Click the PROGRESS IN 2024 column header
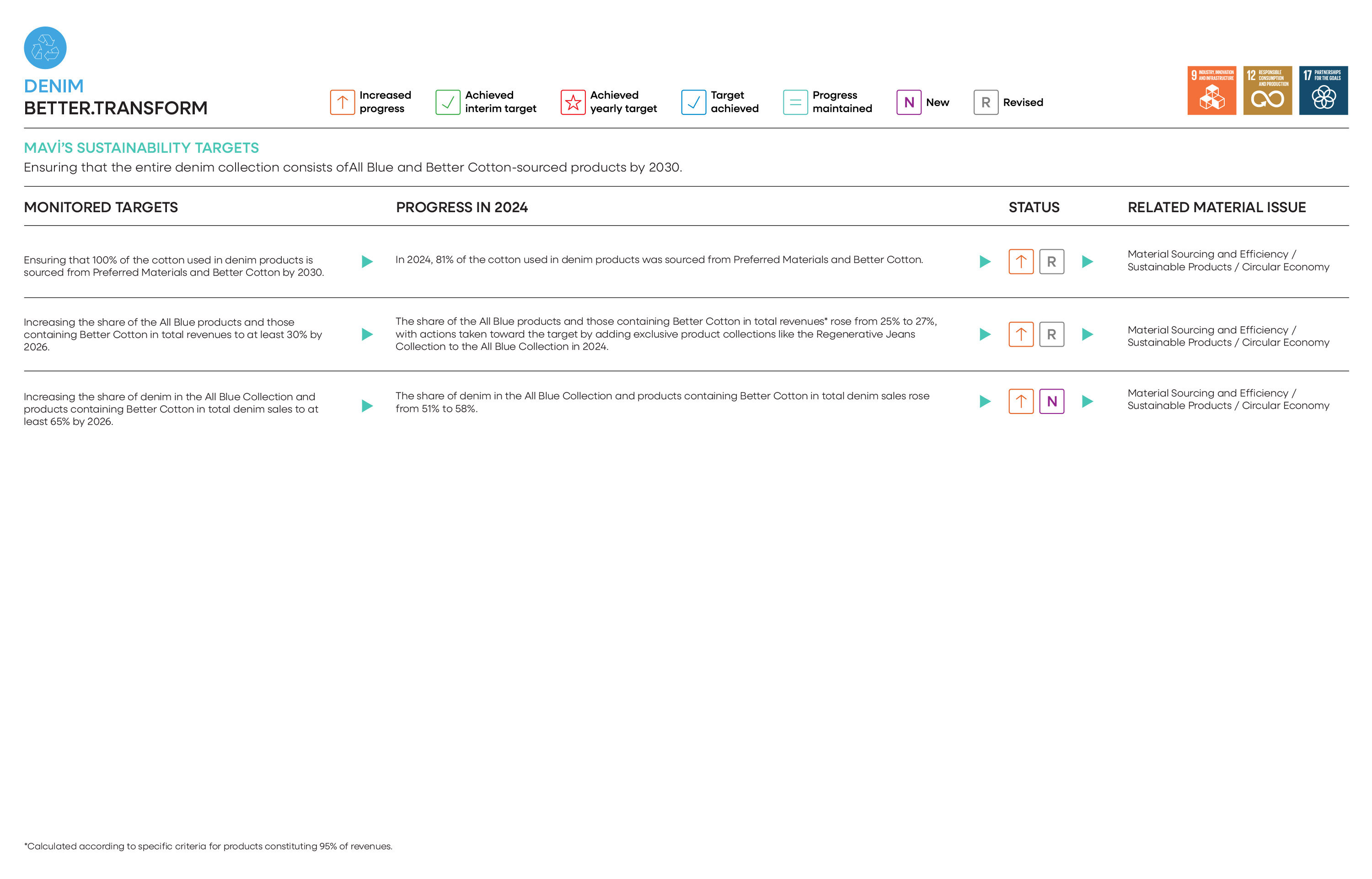Image resolution: width=1372 pixels, height=879 pixels. click(461, 207)
